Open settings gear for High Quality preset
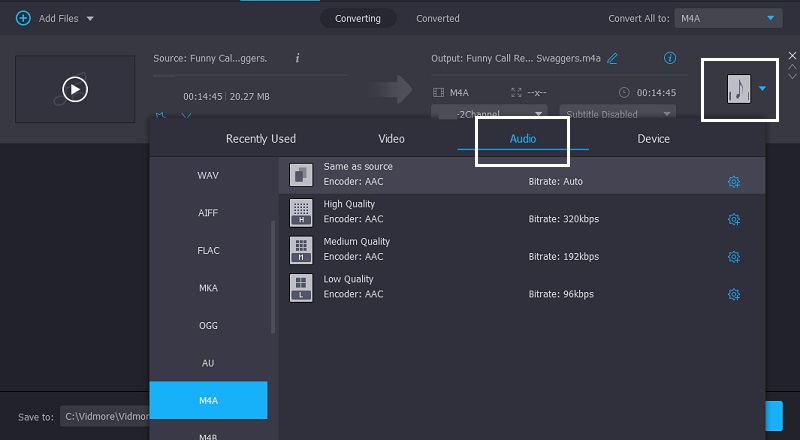This screenshot has height=440, width=800. 733,219
